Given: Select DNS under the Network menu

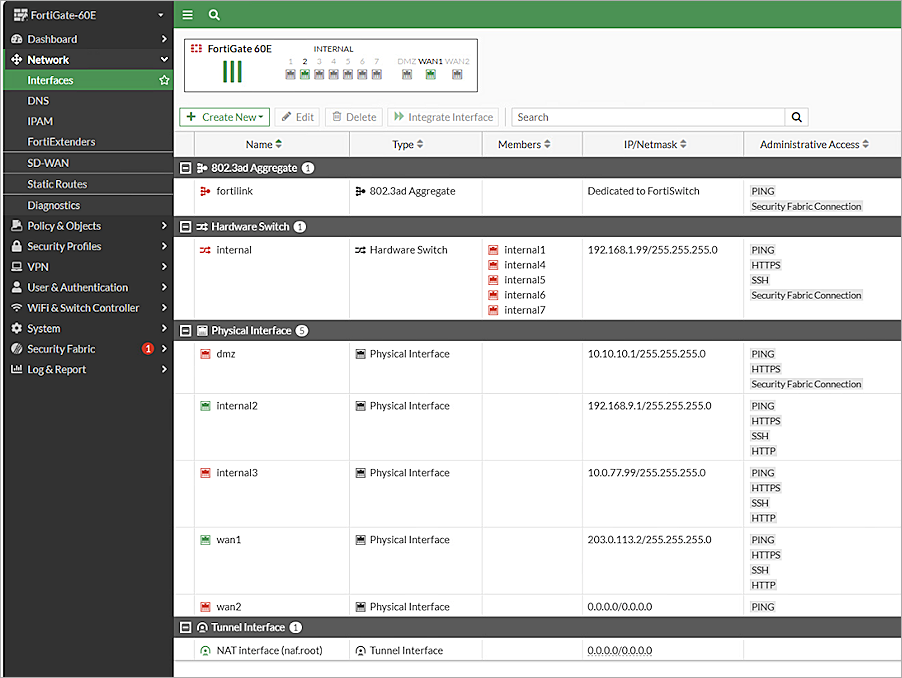Looking at the screenshot, I should point(38,100).
